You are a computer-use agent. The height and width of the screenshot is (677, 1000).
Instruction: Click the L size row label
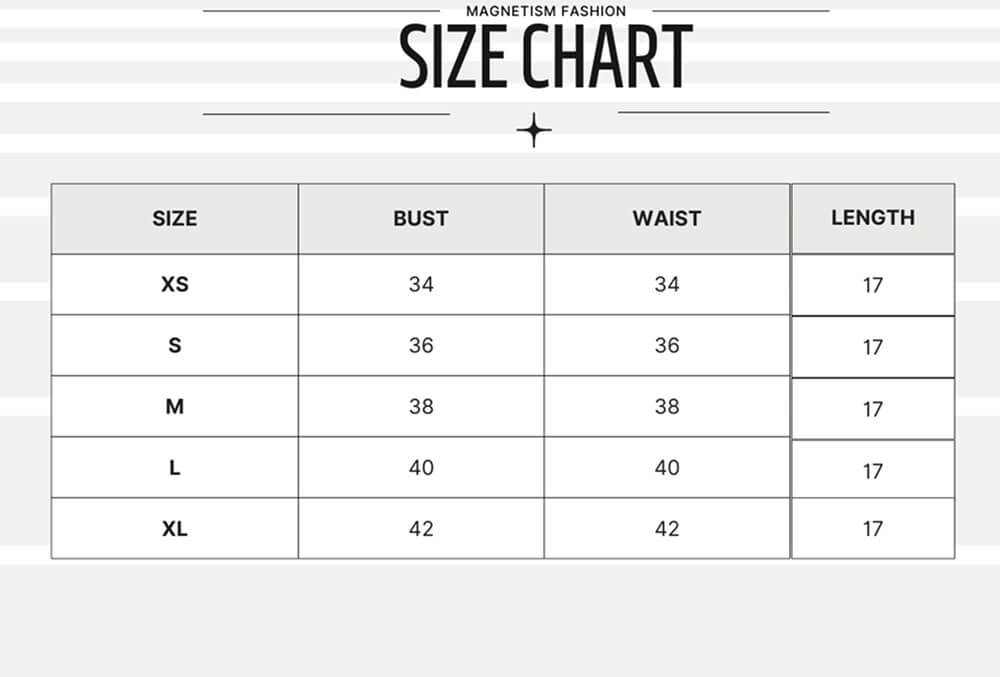(175, 467)
